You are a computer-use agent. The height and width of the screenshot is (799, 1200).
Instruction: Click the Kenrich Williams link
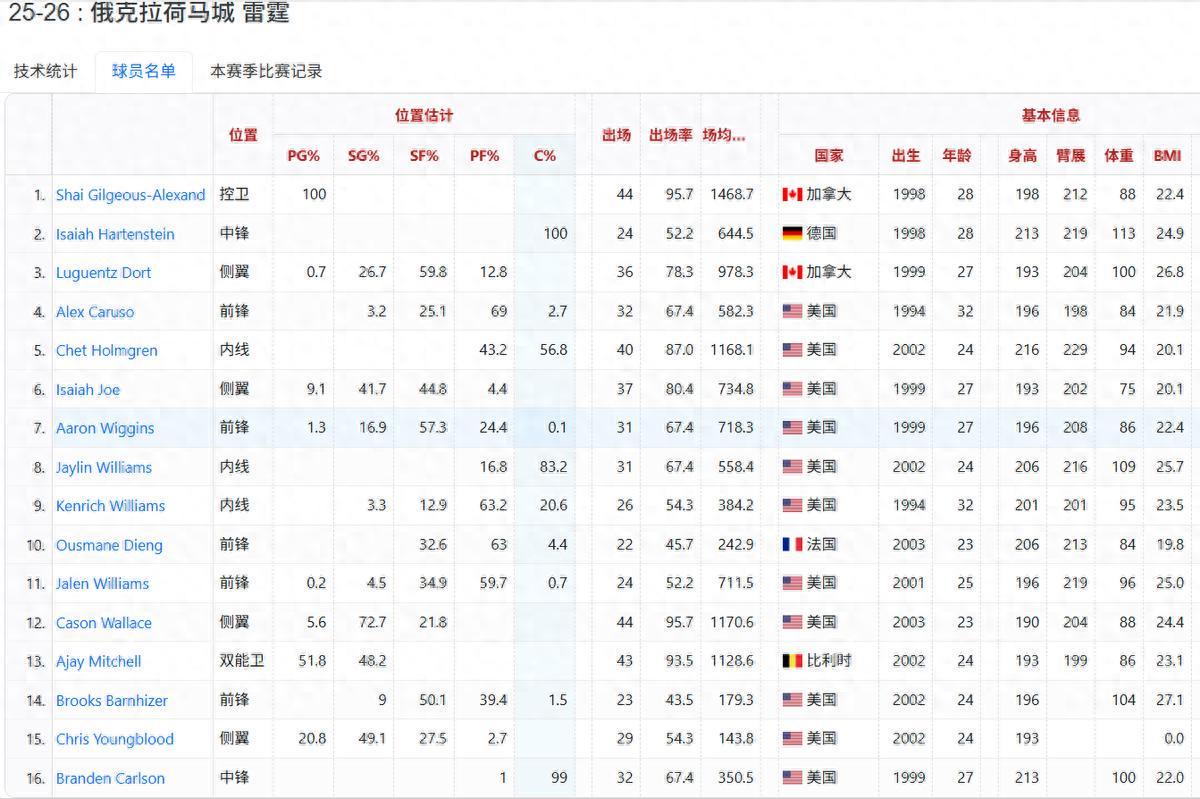click(112, 506)
